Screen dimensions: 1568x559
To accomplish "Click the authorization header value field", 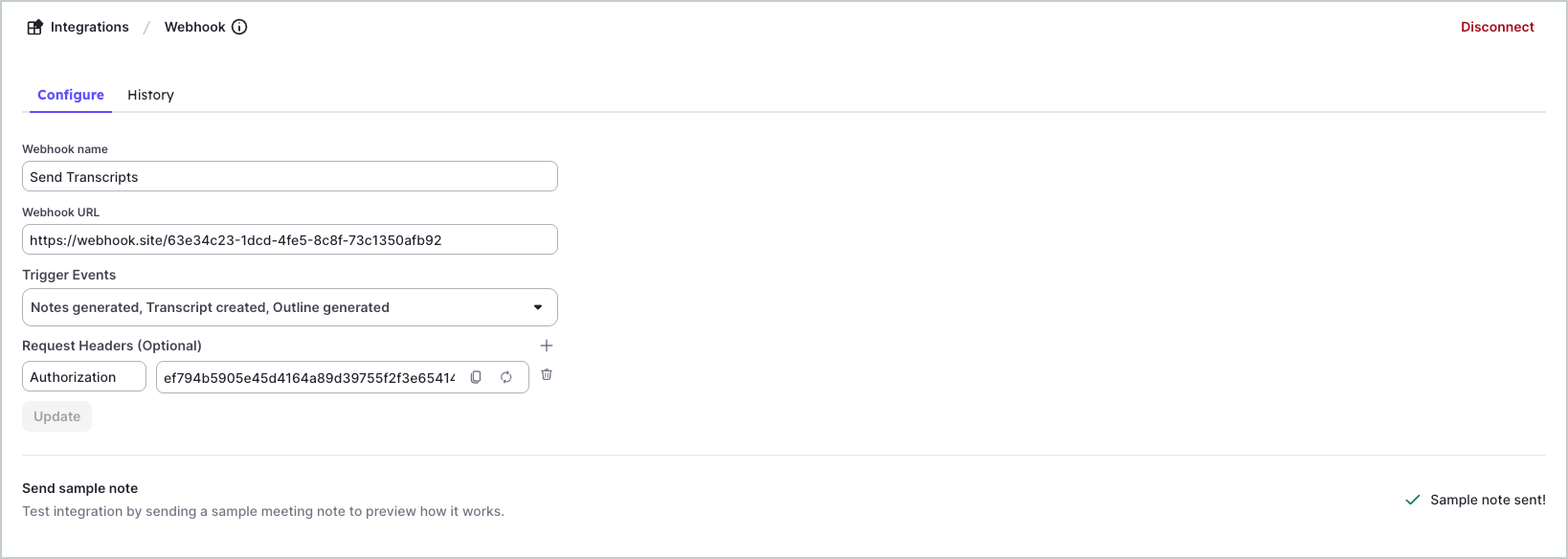I will pos(308,377).
